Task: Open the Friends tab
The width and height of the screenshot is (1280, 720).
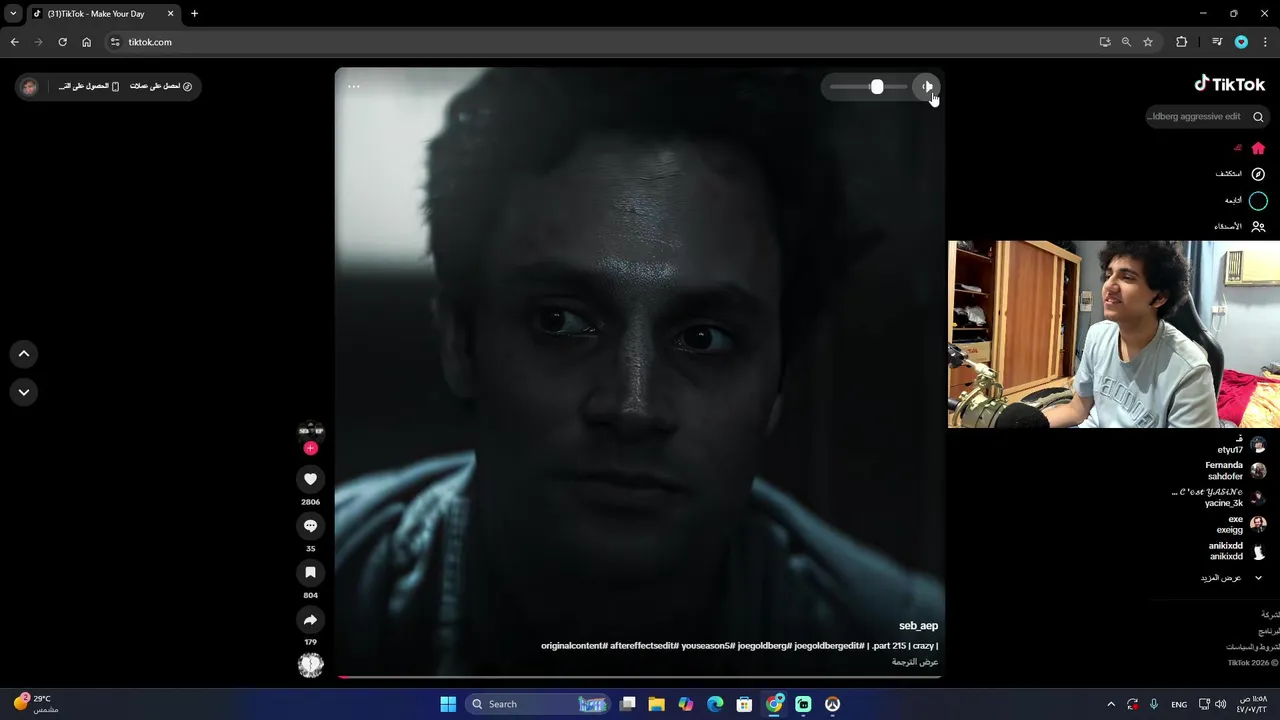Action: pyautogui.click(x=1240, y=226)
